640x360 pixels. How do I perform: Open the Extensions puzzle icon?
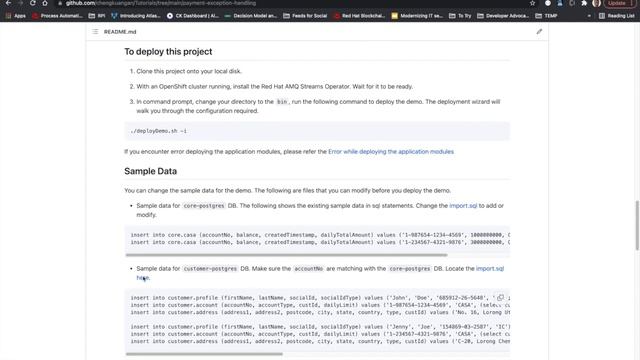[x=584, y=3]
